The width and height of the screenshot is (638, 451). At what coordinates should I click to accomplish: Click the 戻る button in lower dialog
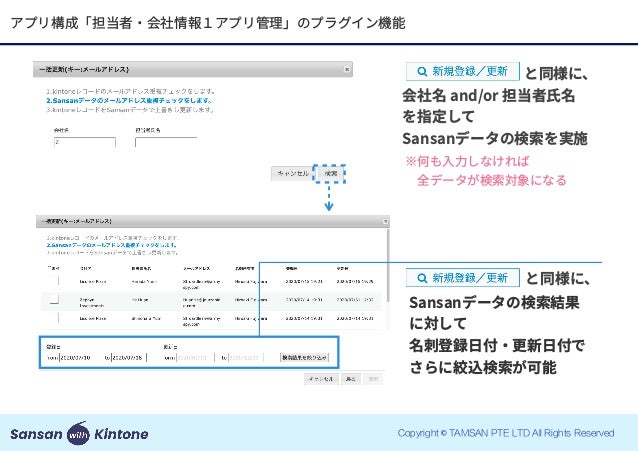pyautogui.click(x=350, y=379)
